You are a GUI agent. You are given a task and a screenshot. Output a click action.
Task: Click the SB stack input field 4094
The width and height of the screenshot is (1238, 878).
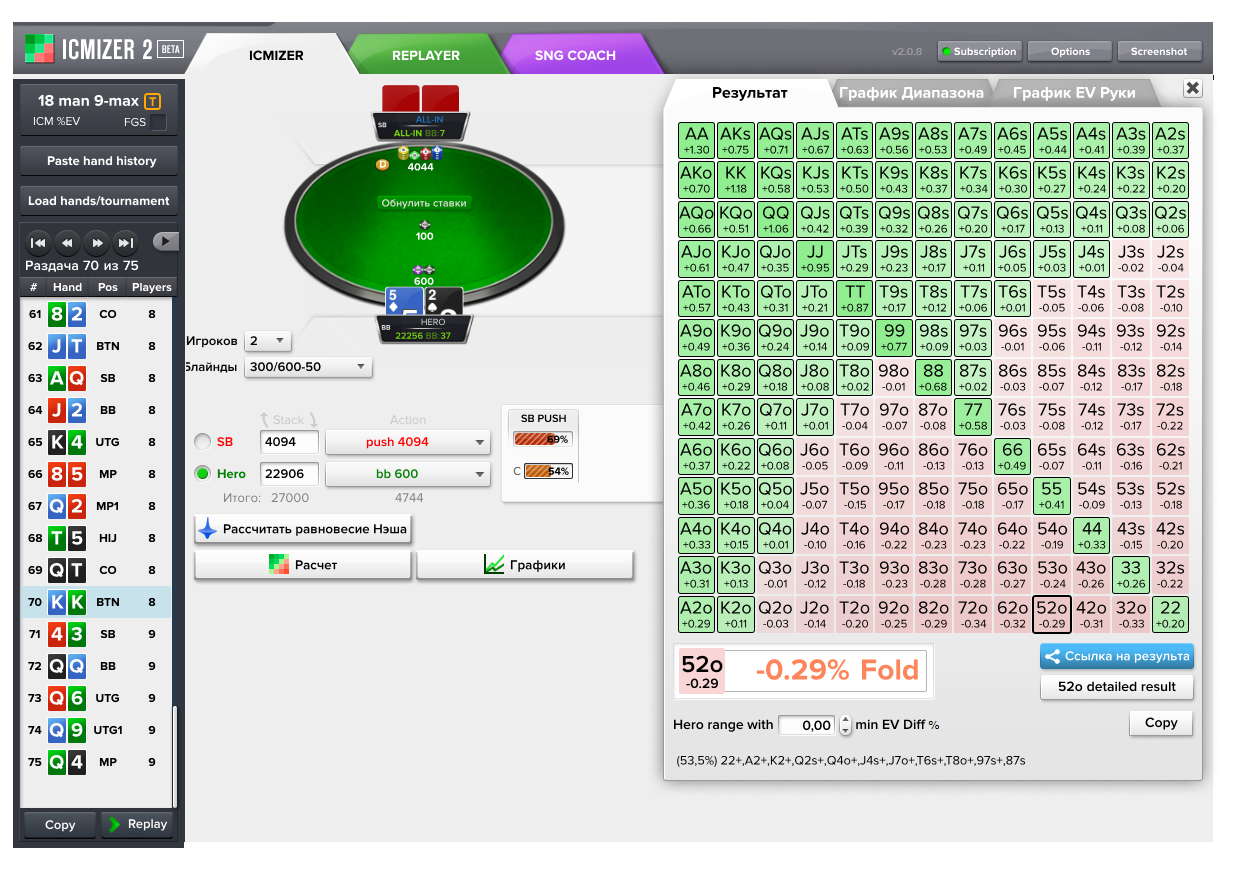coord(289,442)
